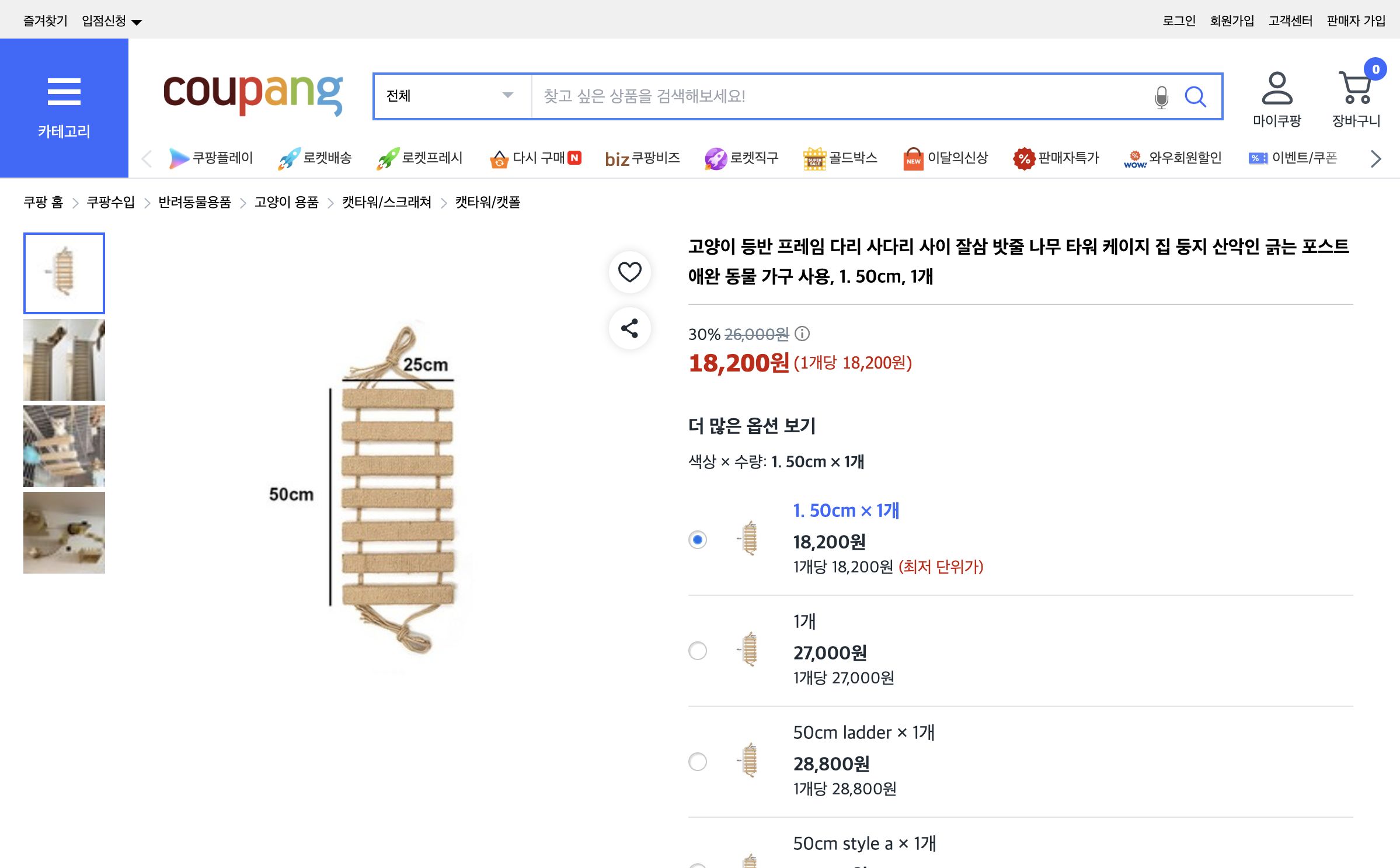The image size is (1400, 868).
Task: Open 골드박스 deals
Action: click(840, 158)
